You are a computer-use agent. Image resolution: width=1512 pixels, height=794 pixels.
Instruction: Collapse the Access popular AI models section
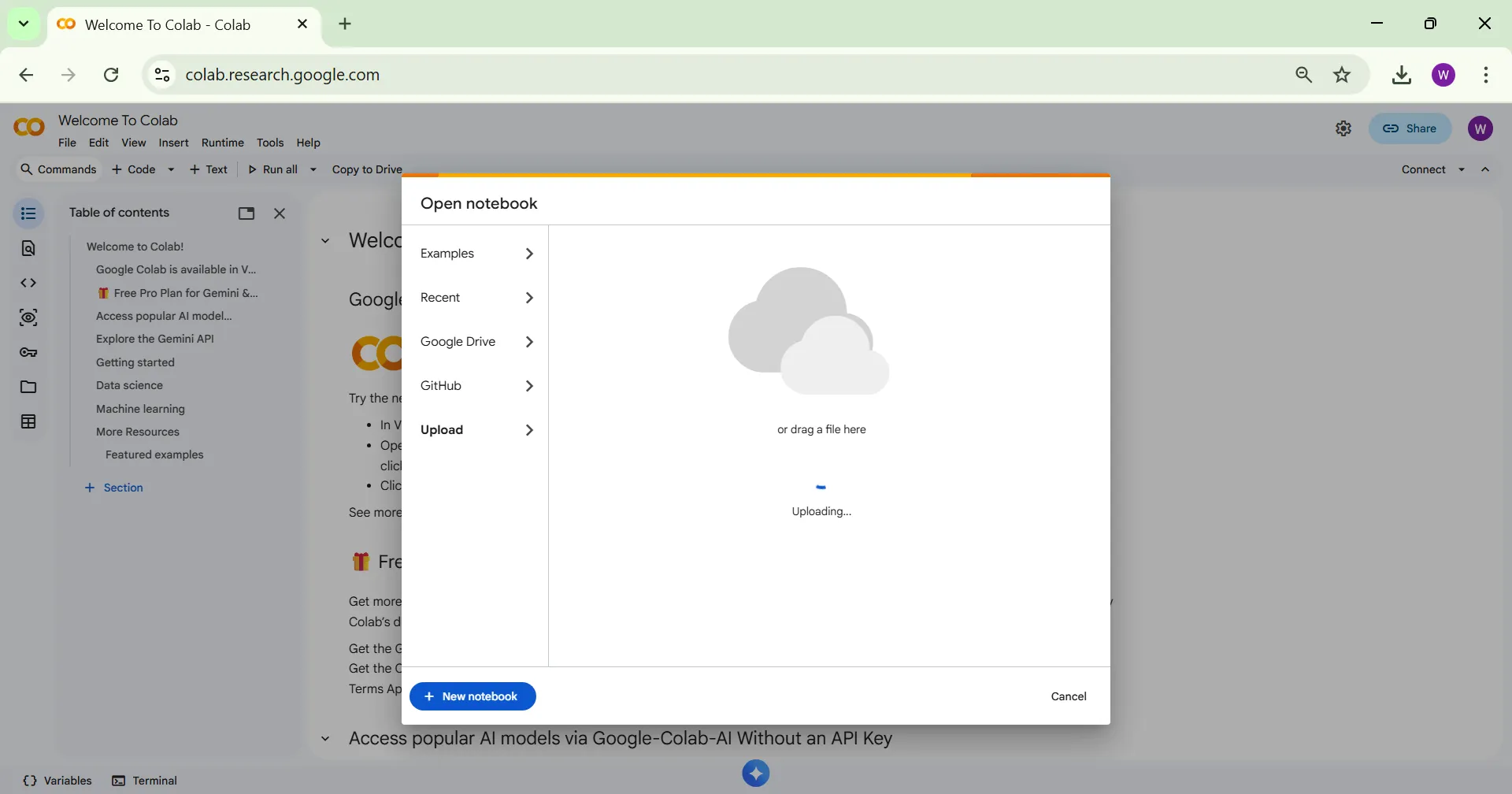click(x=325, y=739)
